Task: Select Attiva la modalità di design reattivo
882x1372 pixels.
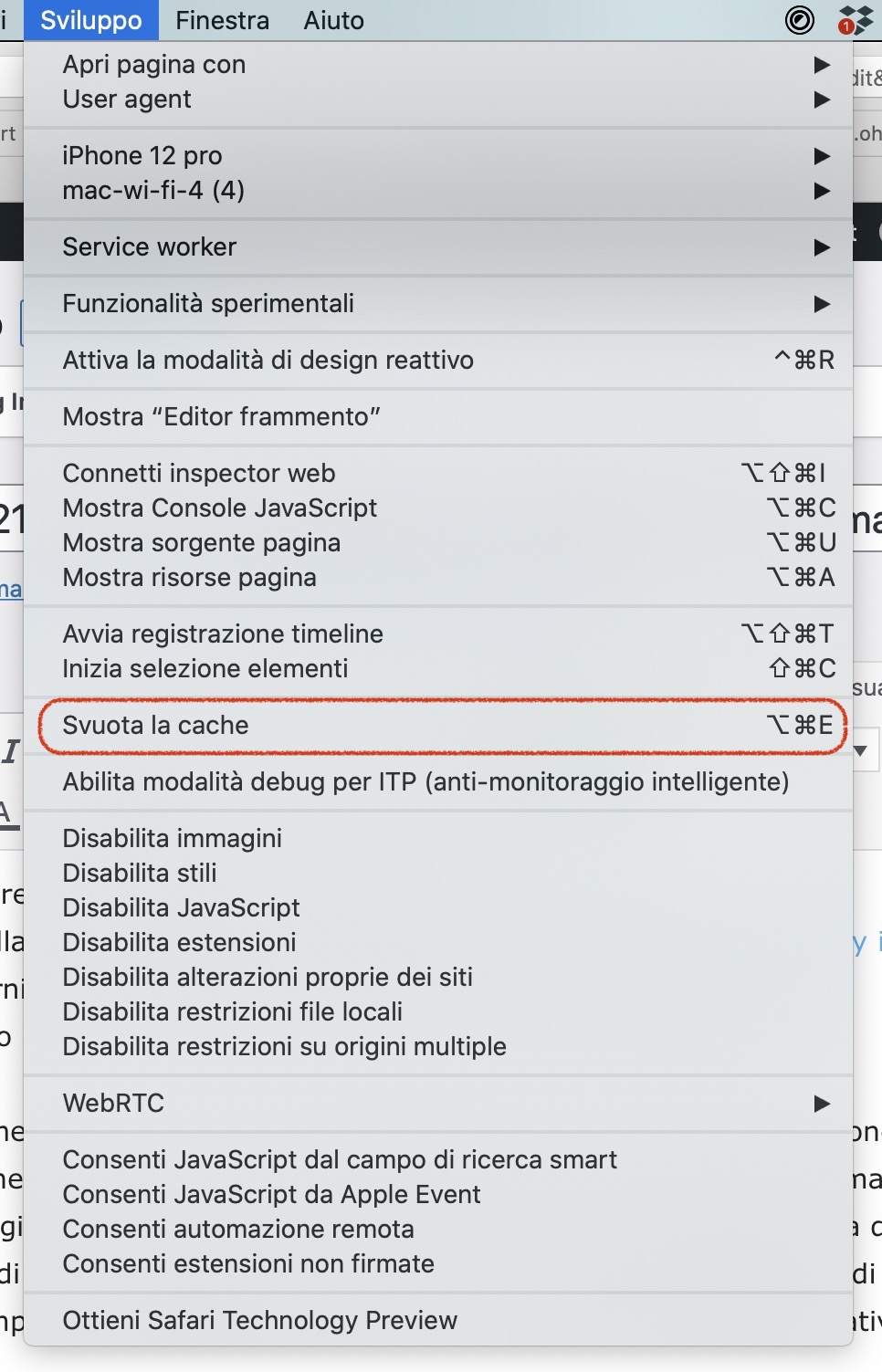Action: [x=268, y=361]
